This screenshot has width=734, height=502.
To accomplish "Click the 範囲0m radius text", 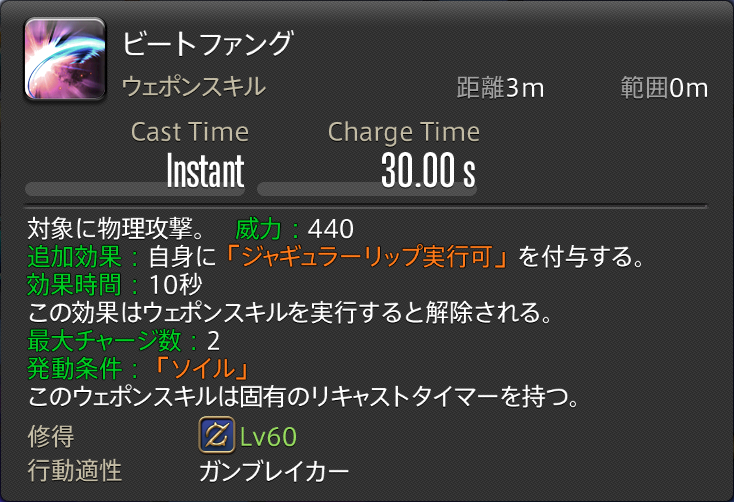I will tap(664, 88).
